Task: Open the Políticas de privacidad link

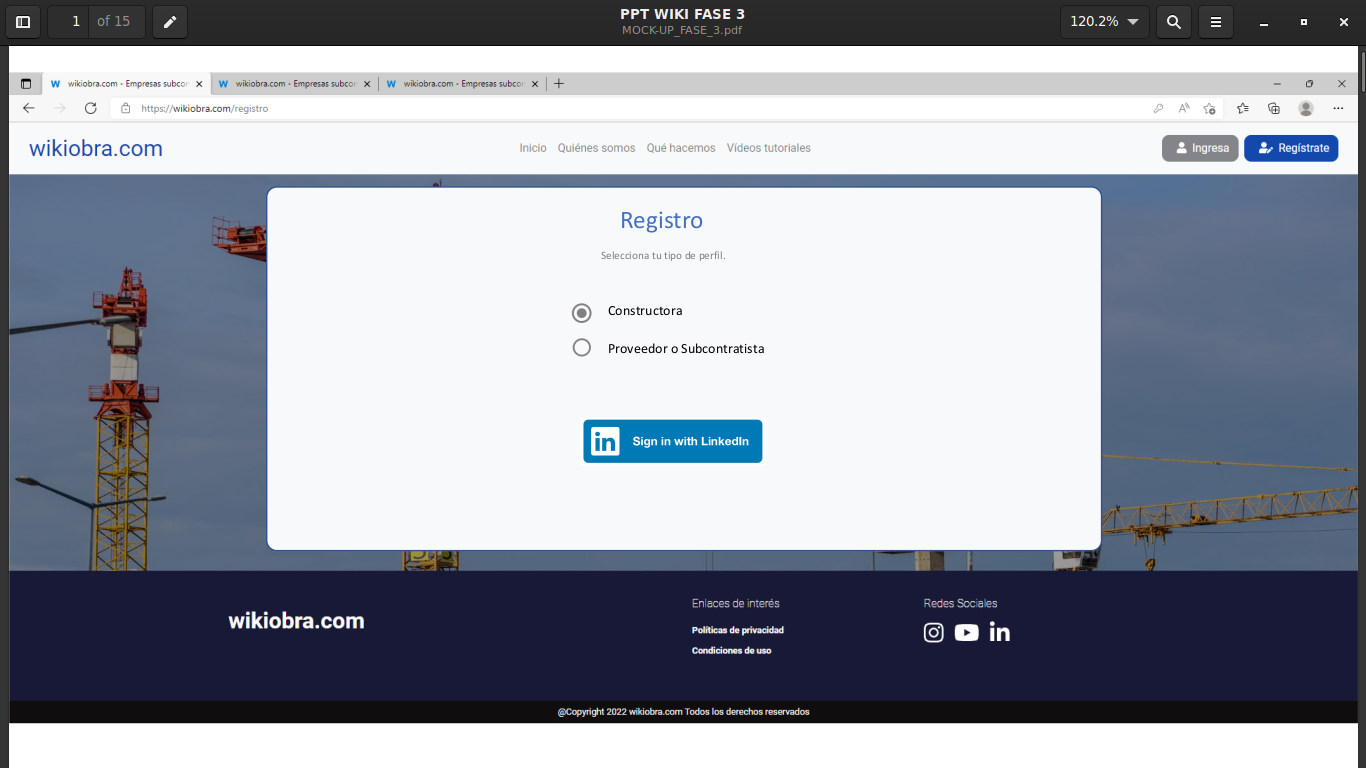Action: [738, 630]
